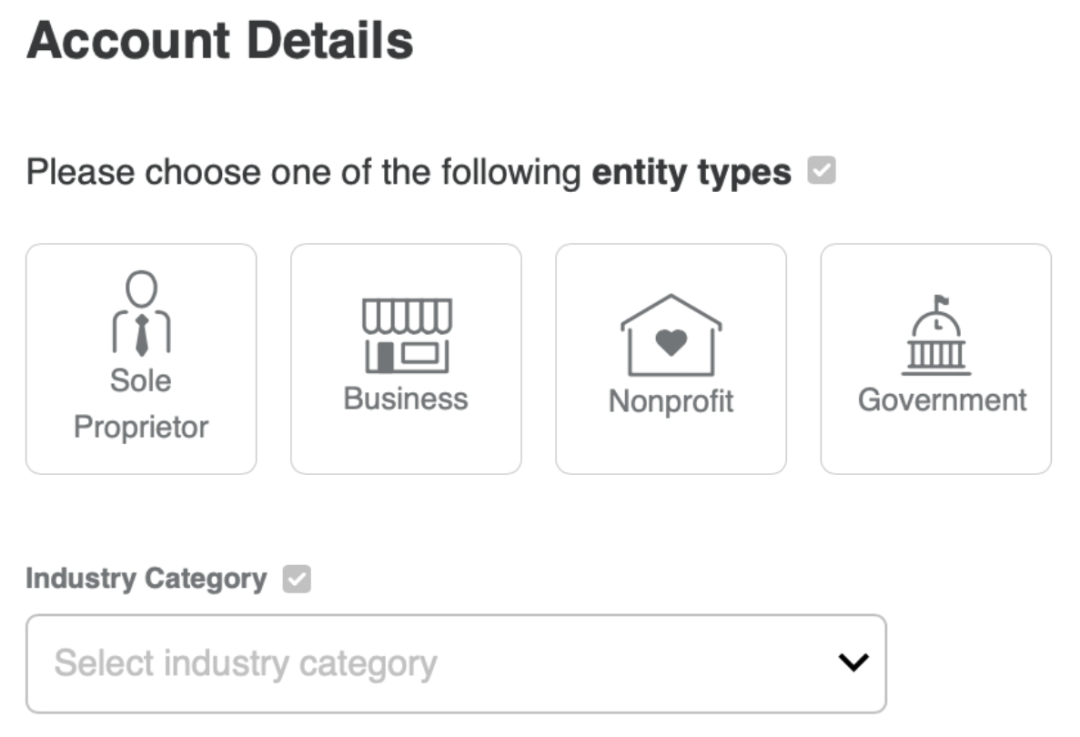The height and width of the screenshot is (737, 1080).
Task: Choose the 'Sole Proprietor' text label
Action: (141, 404)
